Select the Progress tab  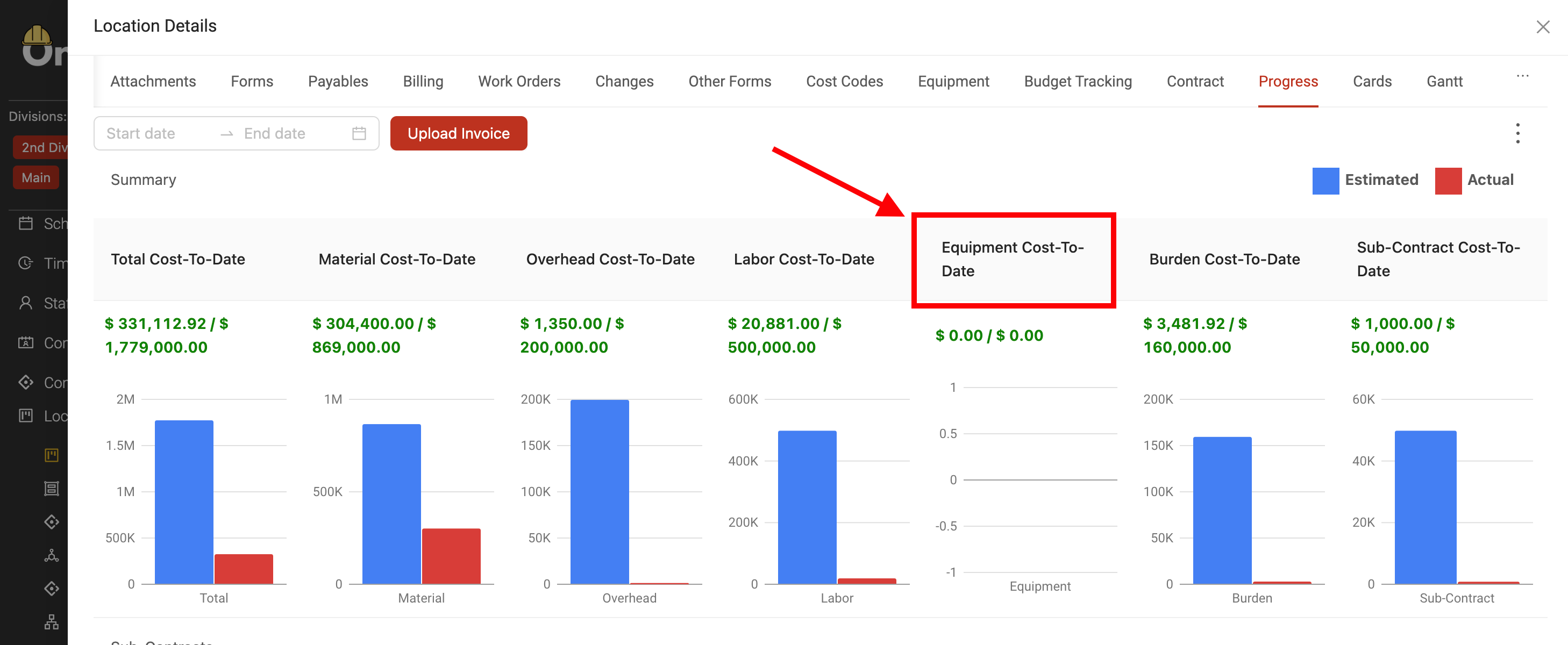1288,82
